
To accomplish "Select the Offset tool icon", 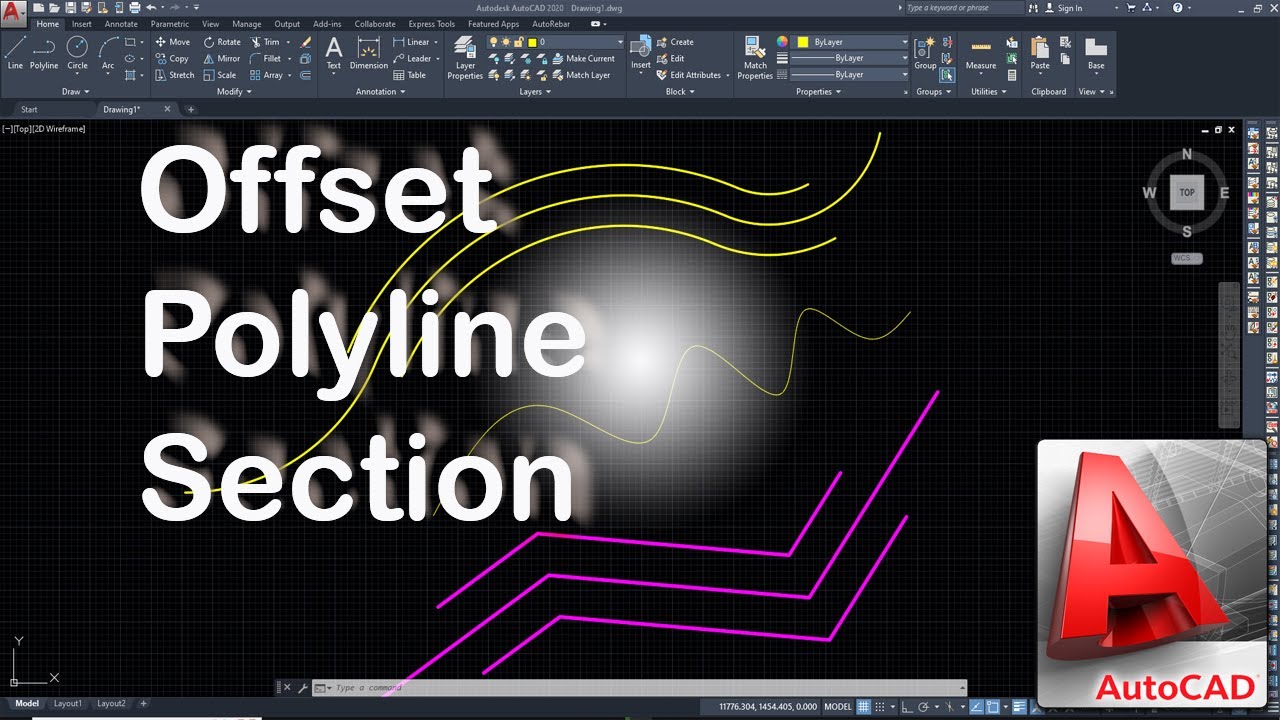I will (x=306, y=75).
